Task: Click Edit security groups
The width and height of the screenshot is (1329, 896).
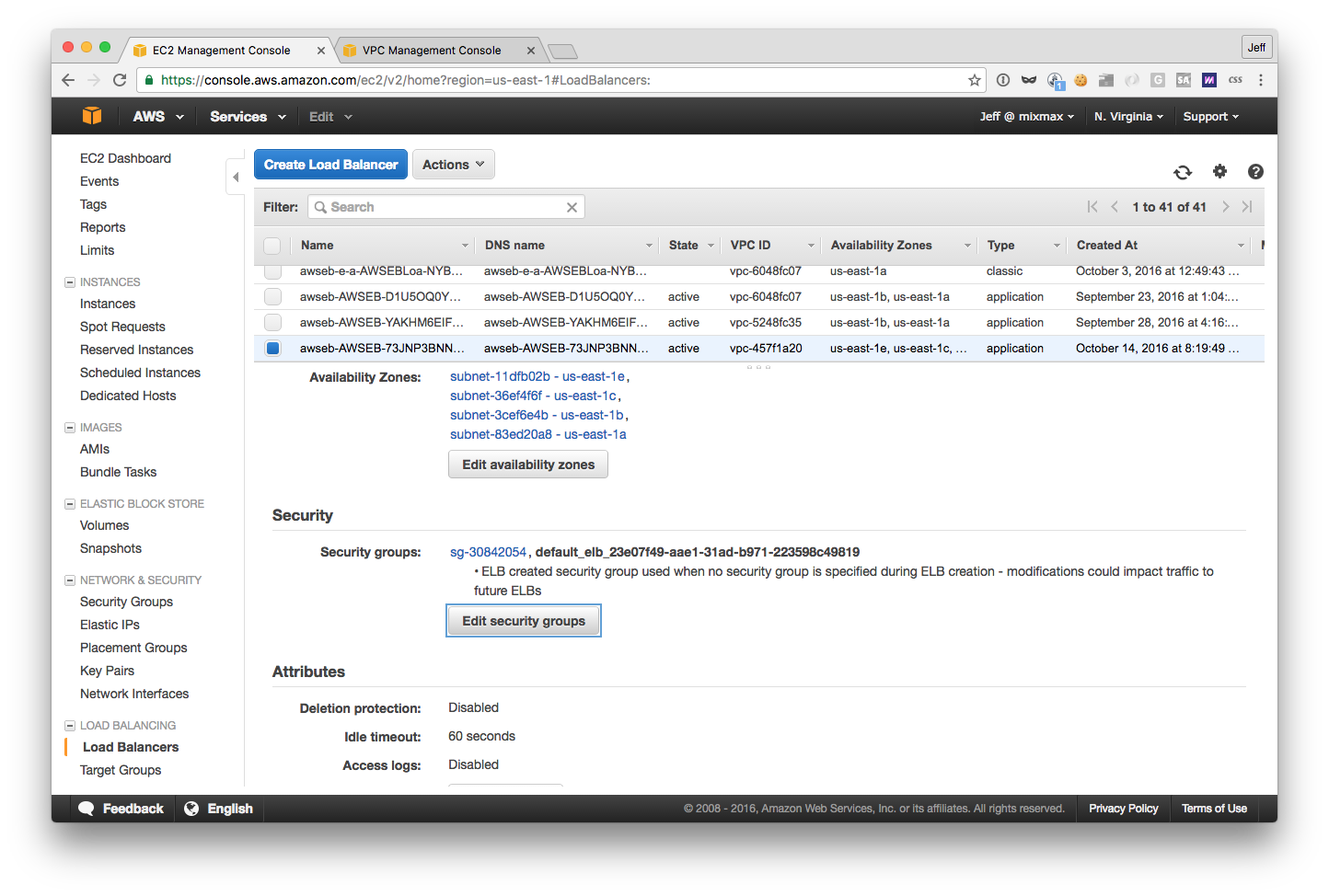Action: click(524, 621)
